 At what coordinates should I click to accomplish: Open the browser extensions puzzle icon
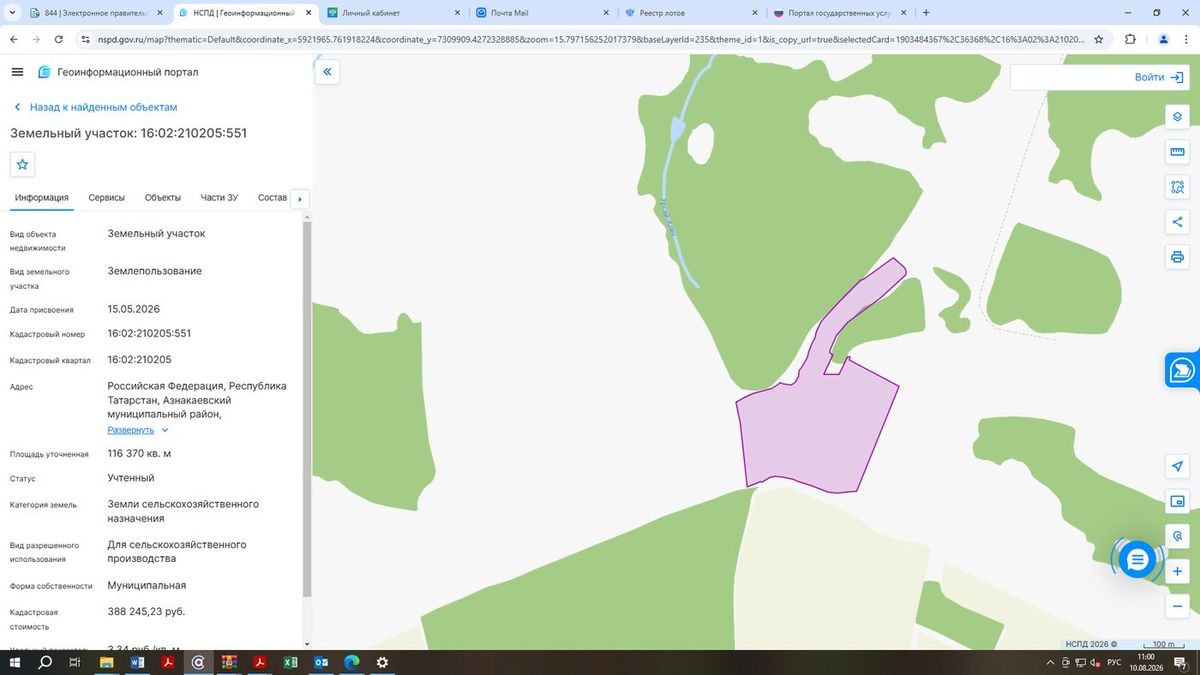(1130, 39)
